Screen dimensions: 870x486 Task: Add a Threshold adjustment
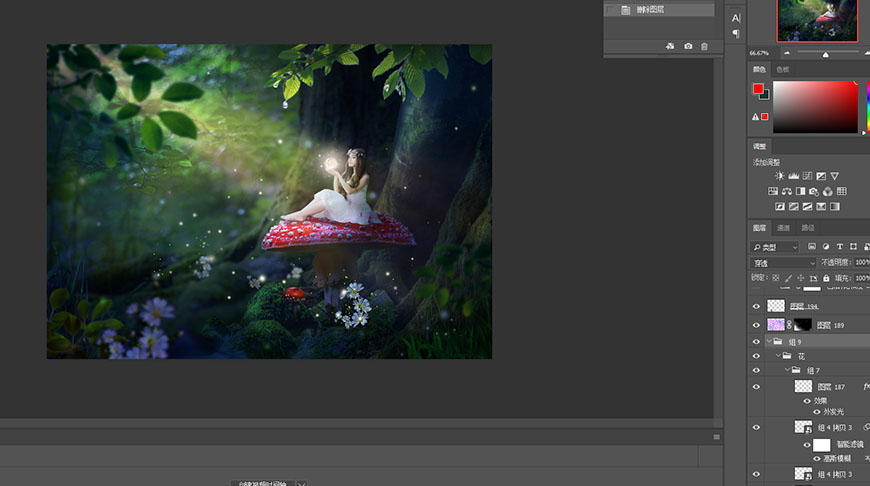[x=807, y=206]
